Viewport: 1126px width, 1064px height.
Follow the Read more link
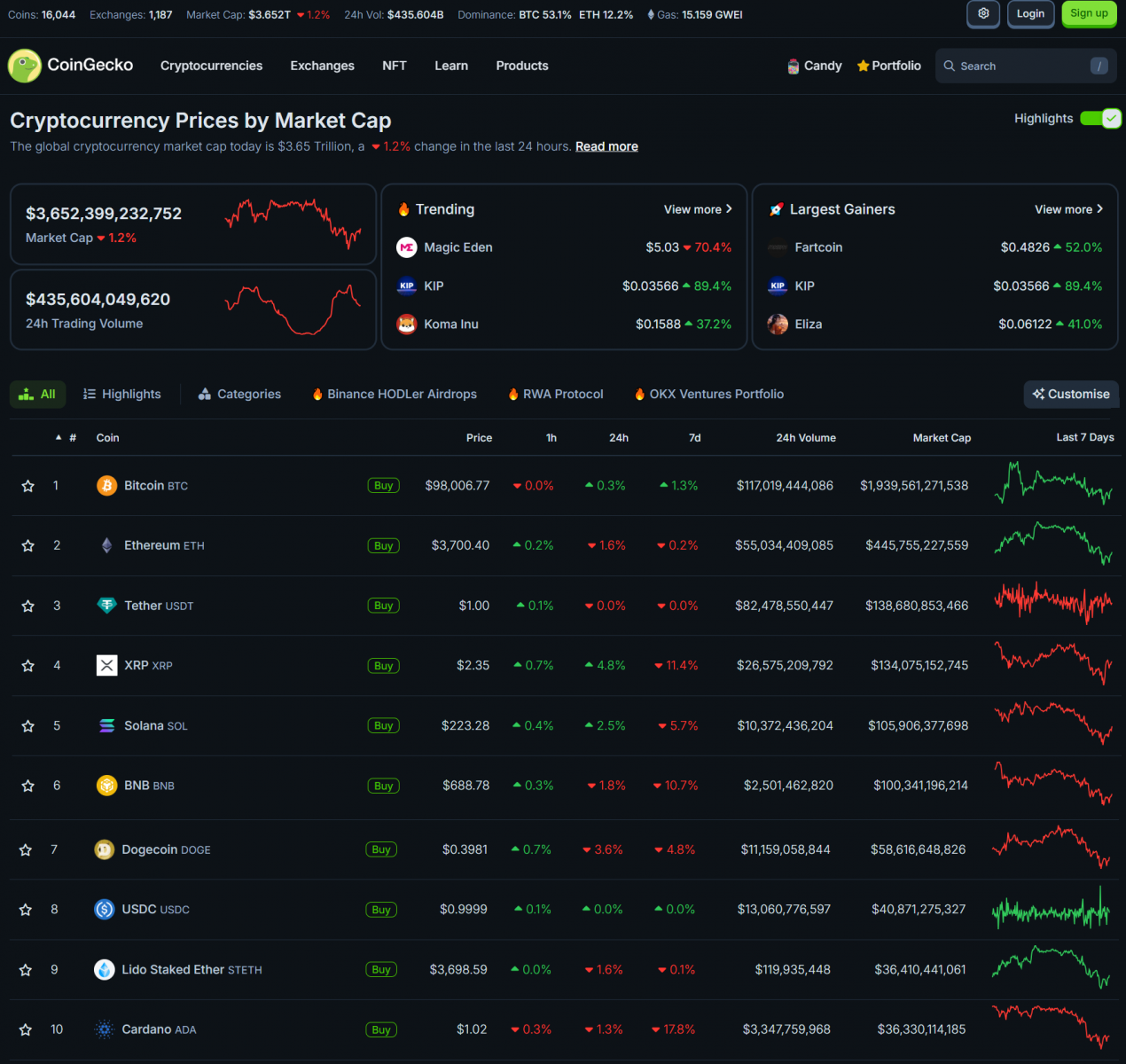[606, 146]
